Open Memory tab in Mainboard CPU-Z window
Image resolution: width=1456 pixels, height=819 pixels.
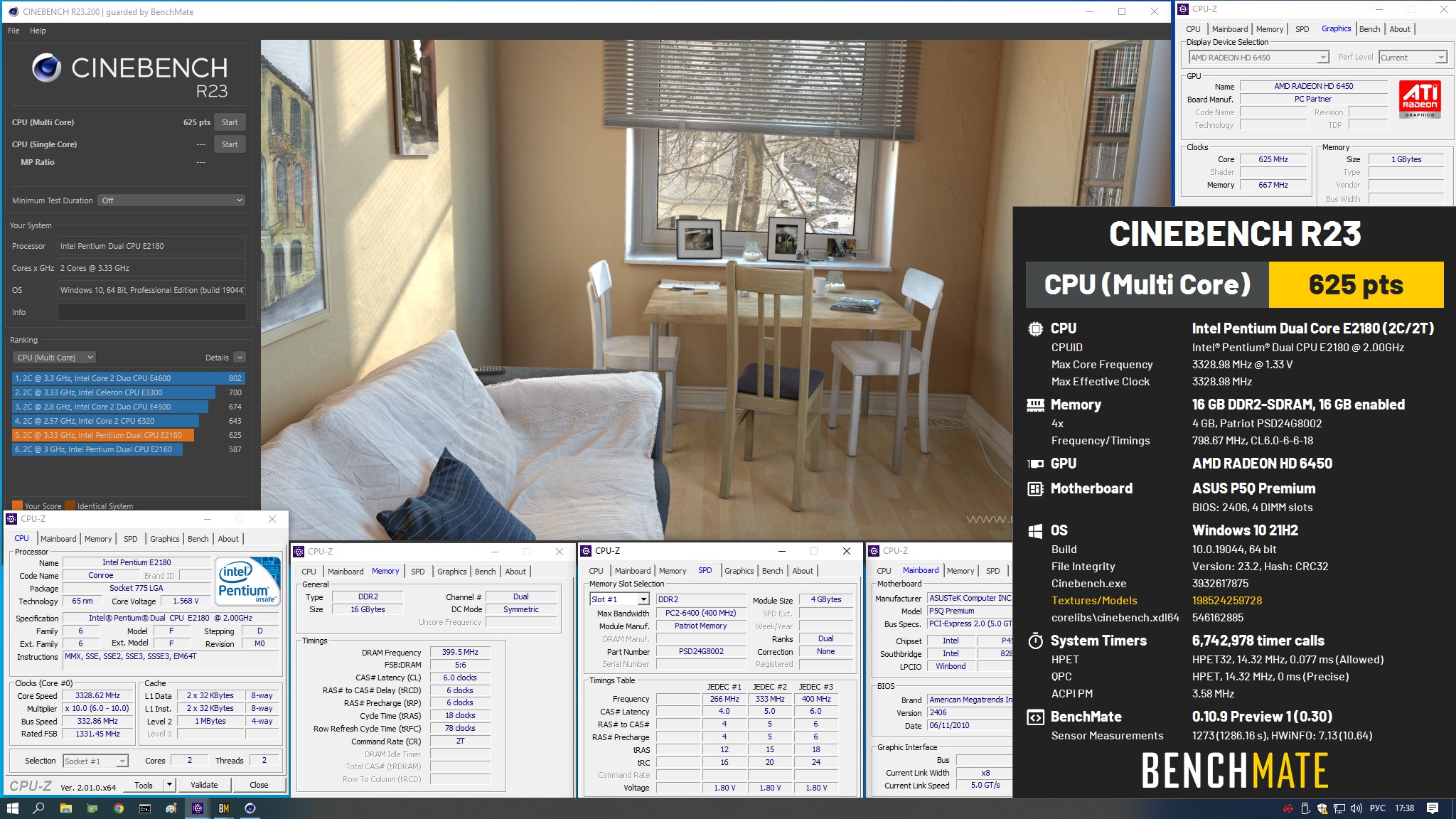[x=960, y=571]
